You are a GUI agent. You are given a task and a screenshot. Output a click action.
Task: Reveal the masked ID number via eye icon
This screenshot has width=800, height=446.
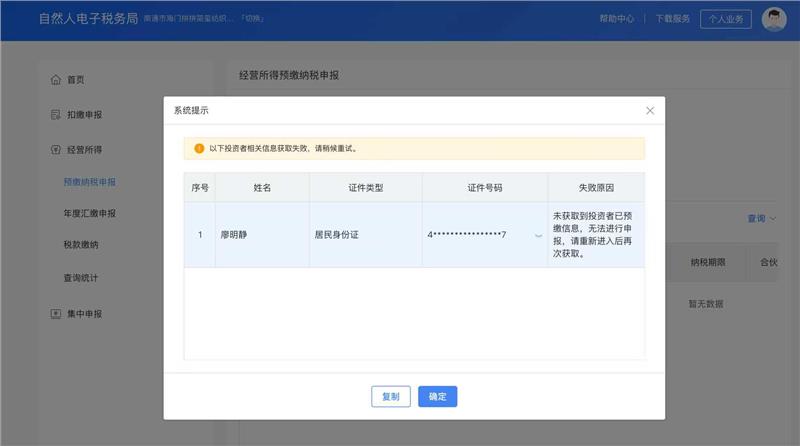point(539,235)
